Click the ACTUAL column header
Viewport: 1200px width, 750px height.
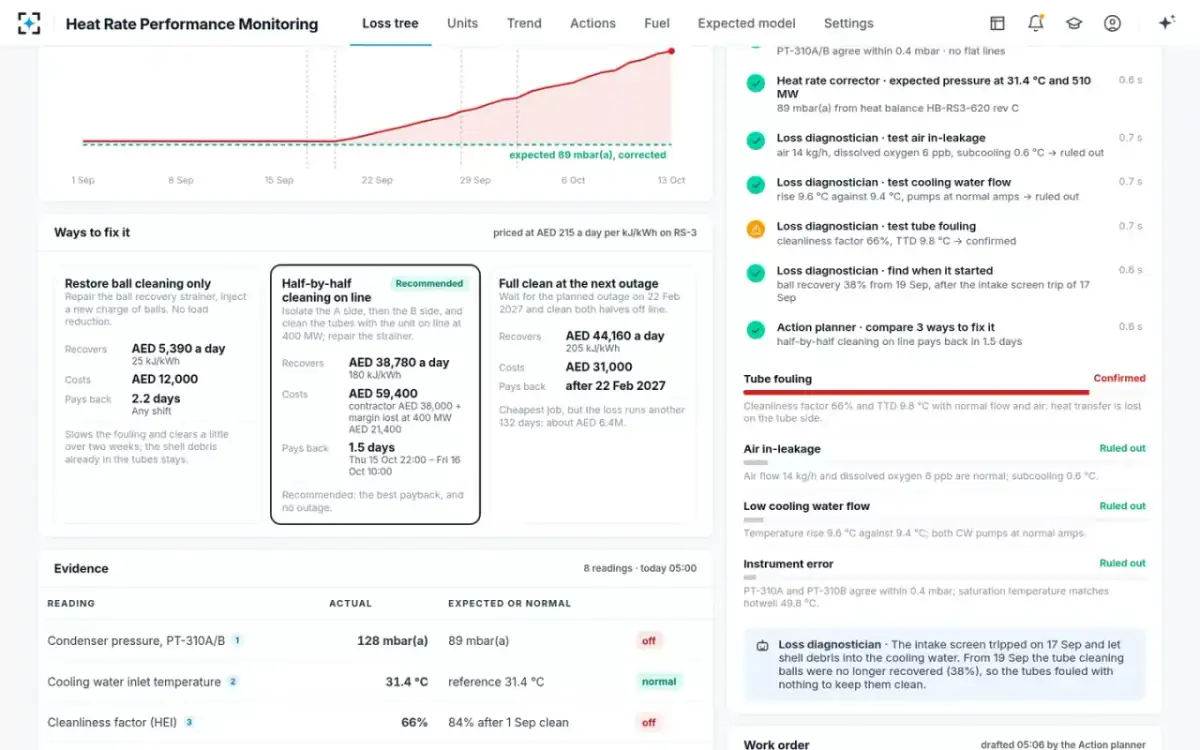click(350, 604)
